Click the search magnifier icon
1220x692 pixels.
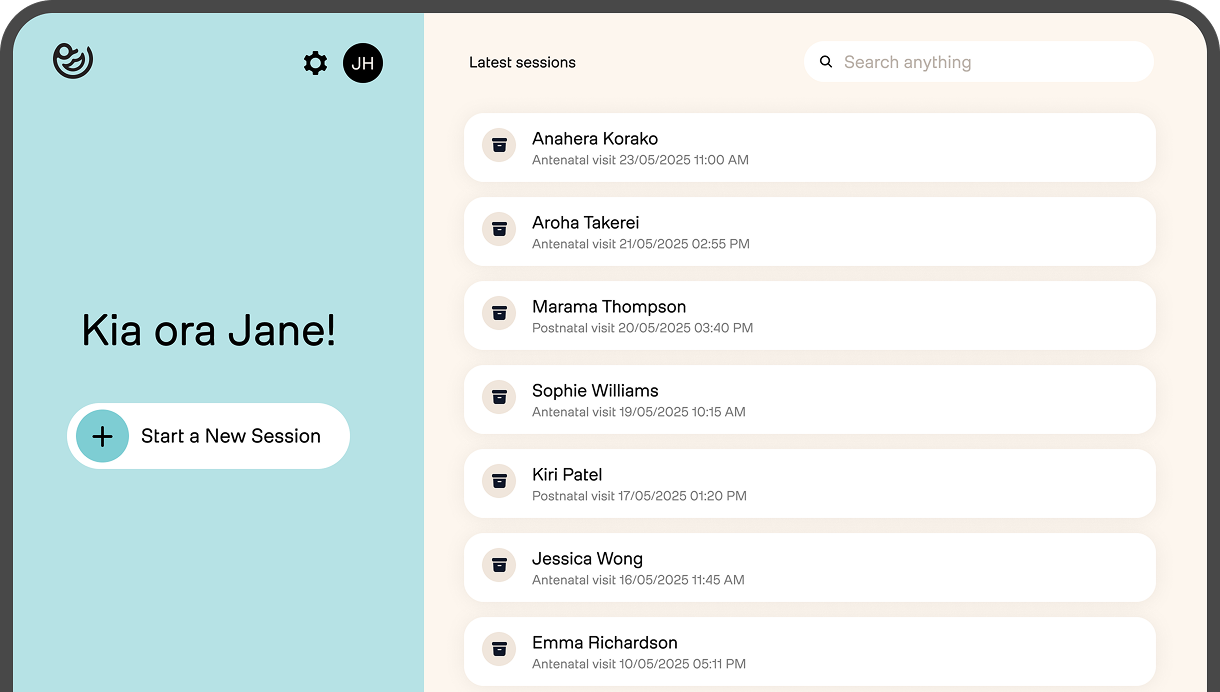tap(826, 62)
